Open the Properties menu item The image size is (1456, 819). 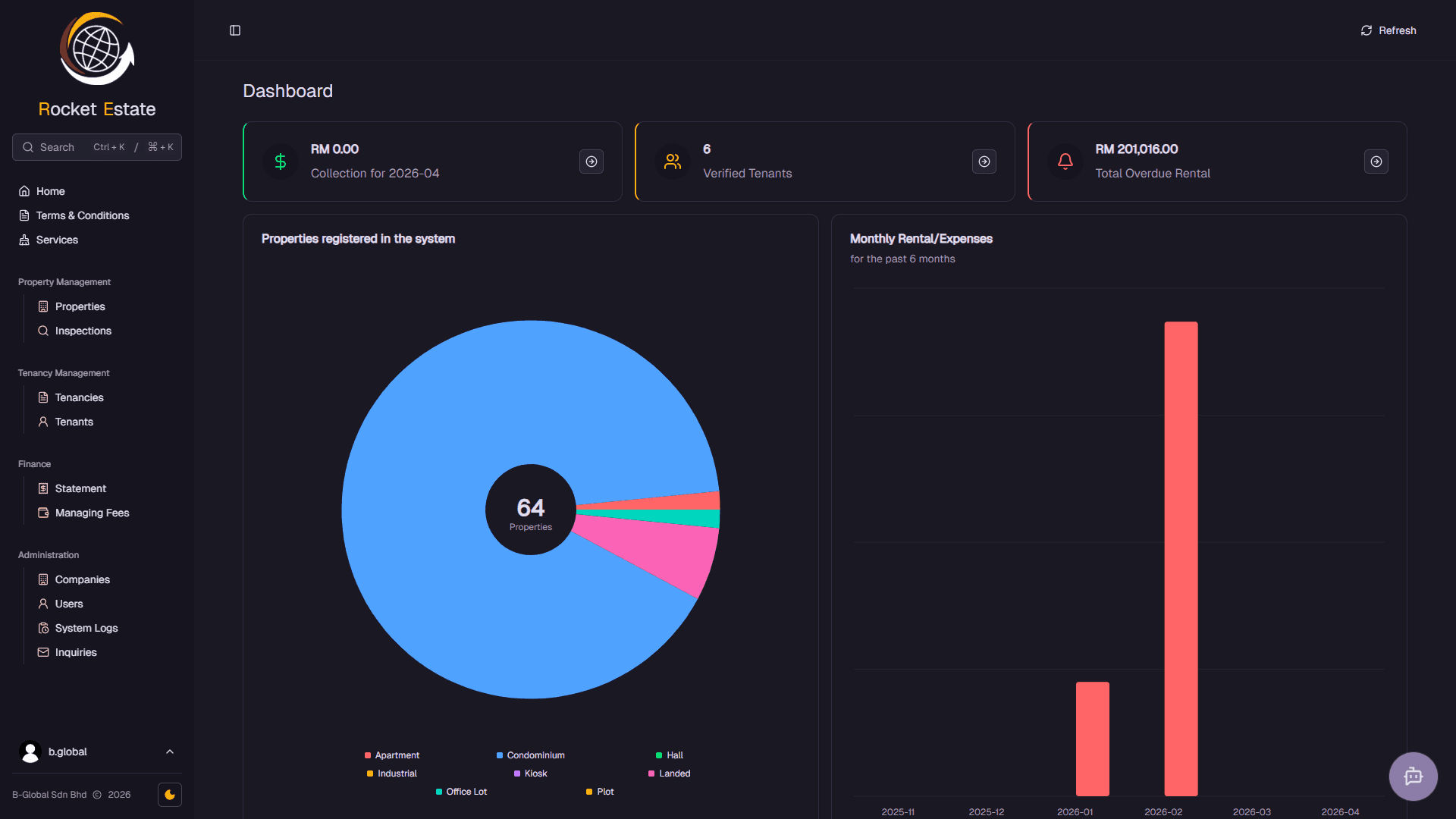pos(80,306)
